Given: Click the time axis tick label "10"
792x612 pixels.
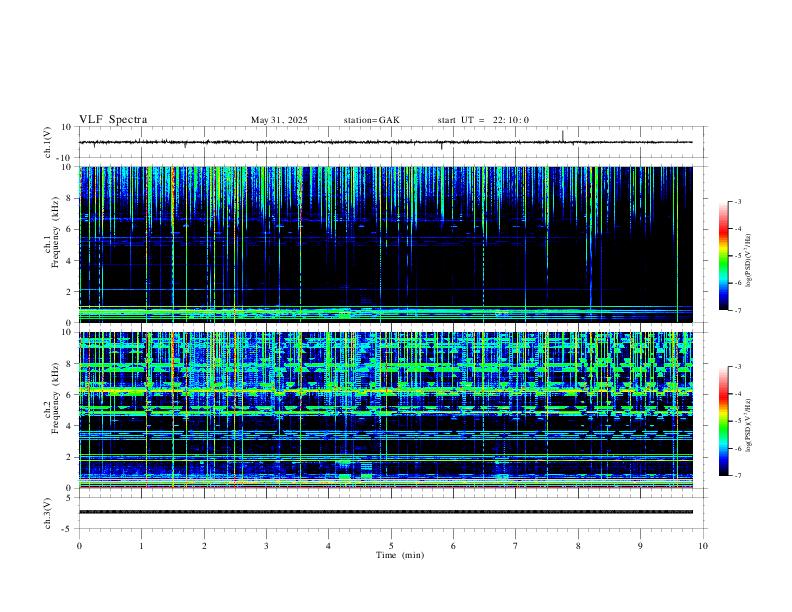Looking at the screenshot, I should coord(703,546).
